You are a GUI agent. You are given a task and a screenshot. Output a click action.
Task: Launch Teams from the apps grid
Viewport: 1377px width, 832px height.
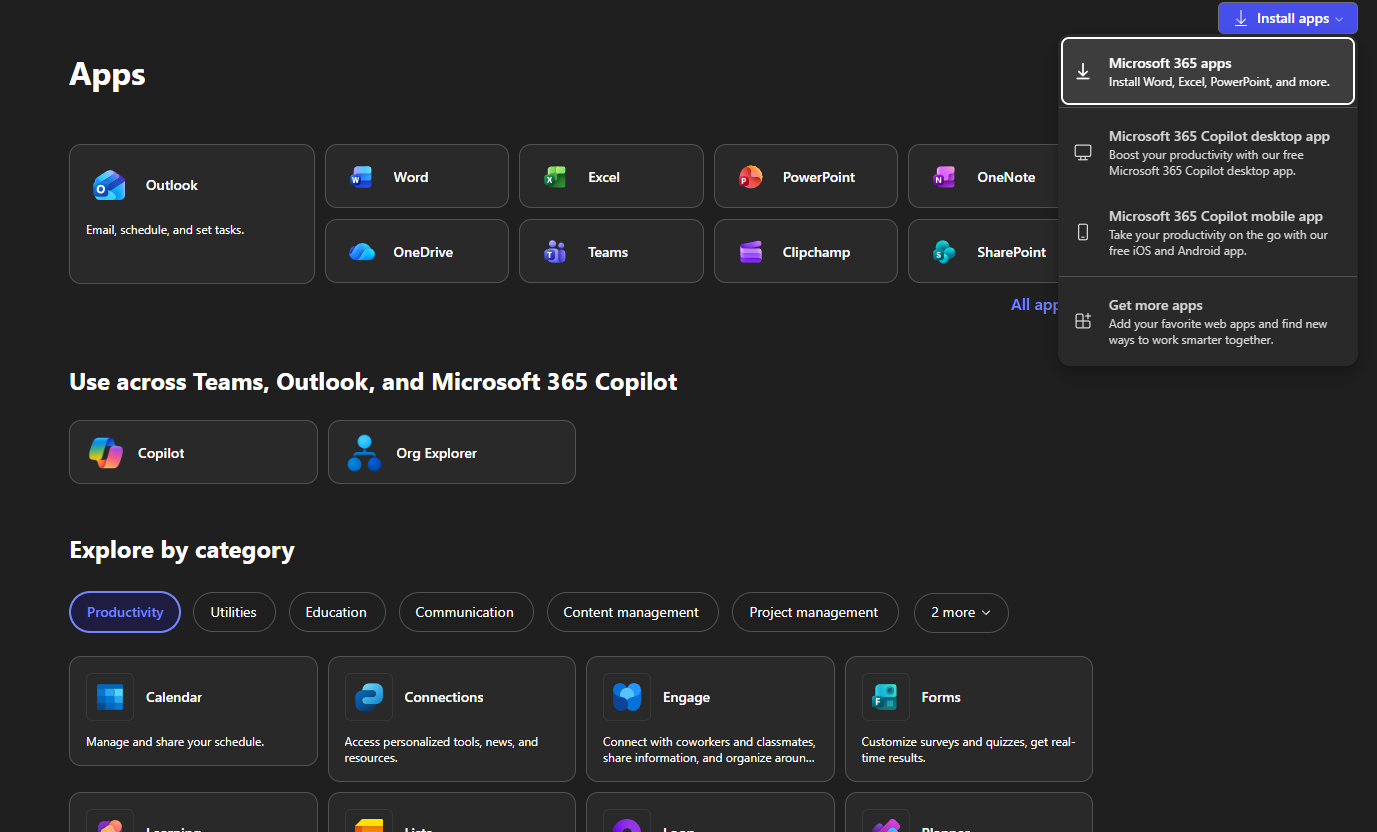pyautogui.click(x=555, y=252)
